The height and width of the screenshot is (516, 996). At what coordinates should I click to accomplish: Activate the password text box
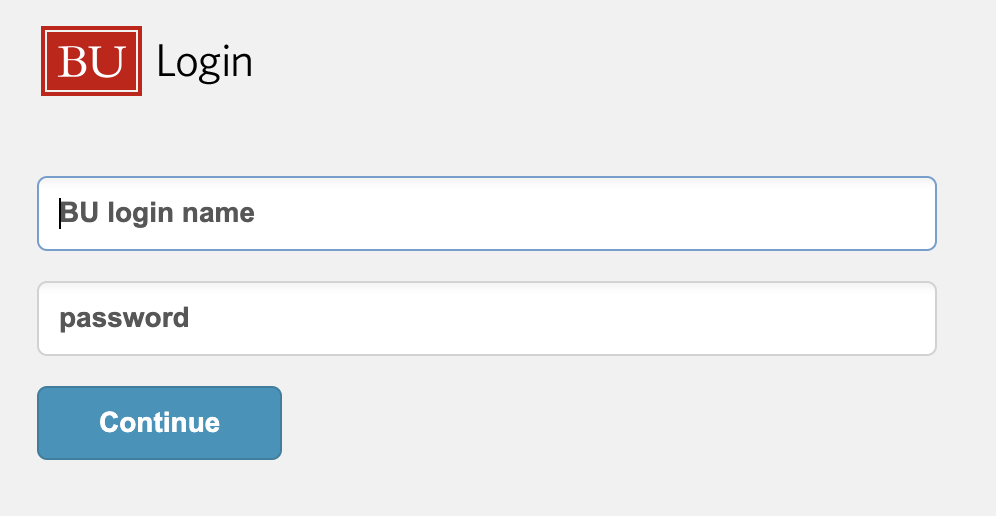487,318
